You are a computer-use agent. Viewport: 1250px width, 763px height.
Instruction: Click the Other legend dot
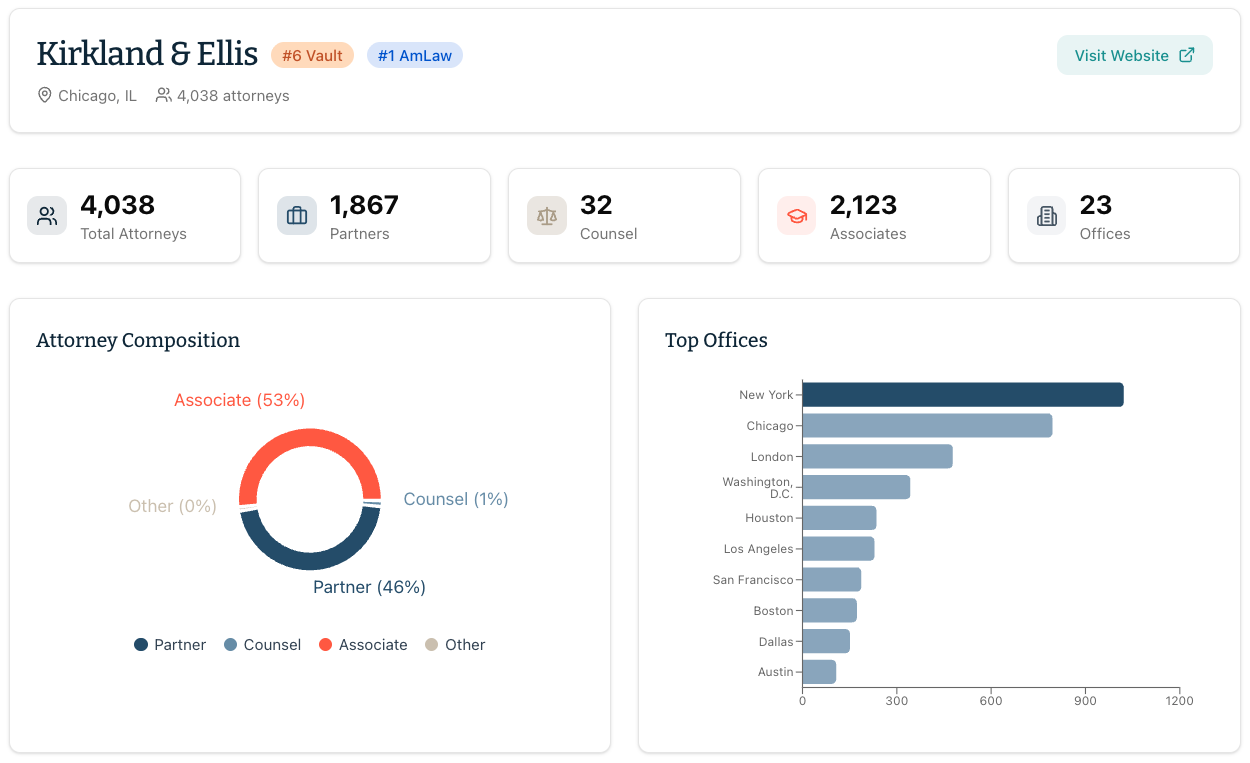[432, 645]
